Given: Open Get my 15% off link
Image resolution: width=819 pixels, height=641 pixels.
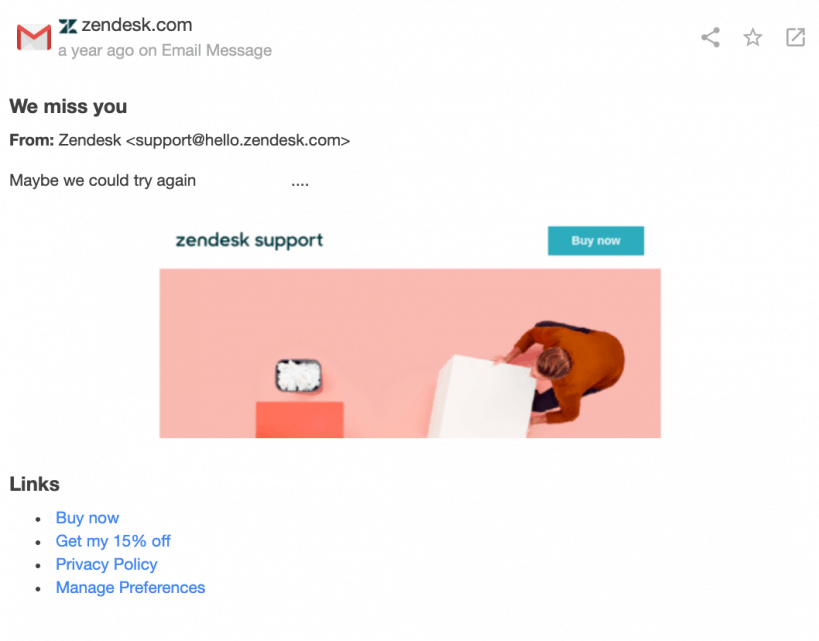Looking at the screenshot, I should [x=113, y=541].
